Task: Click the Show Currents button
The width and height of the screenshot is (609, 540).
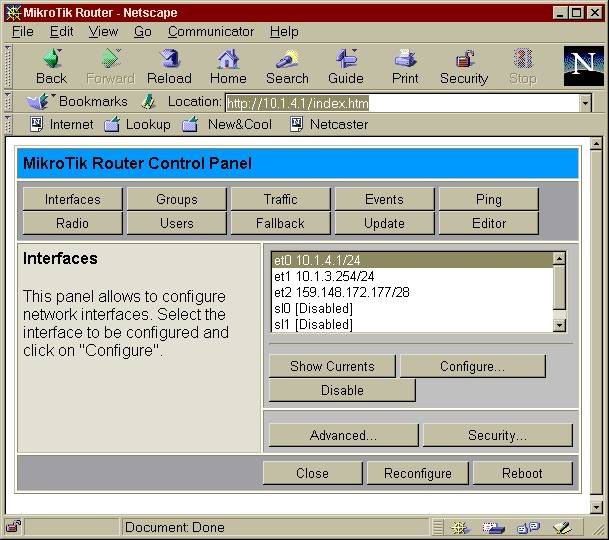Action: click(332, 366)
